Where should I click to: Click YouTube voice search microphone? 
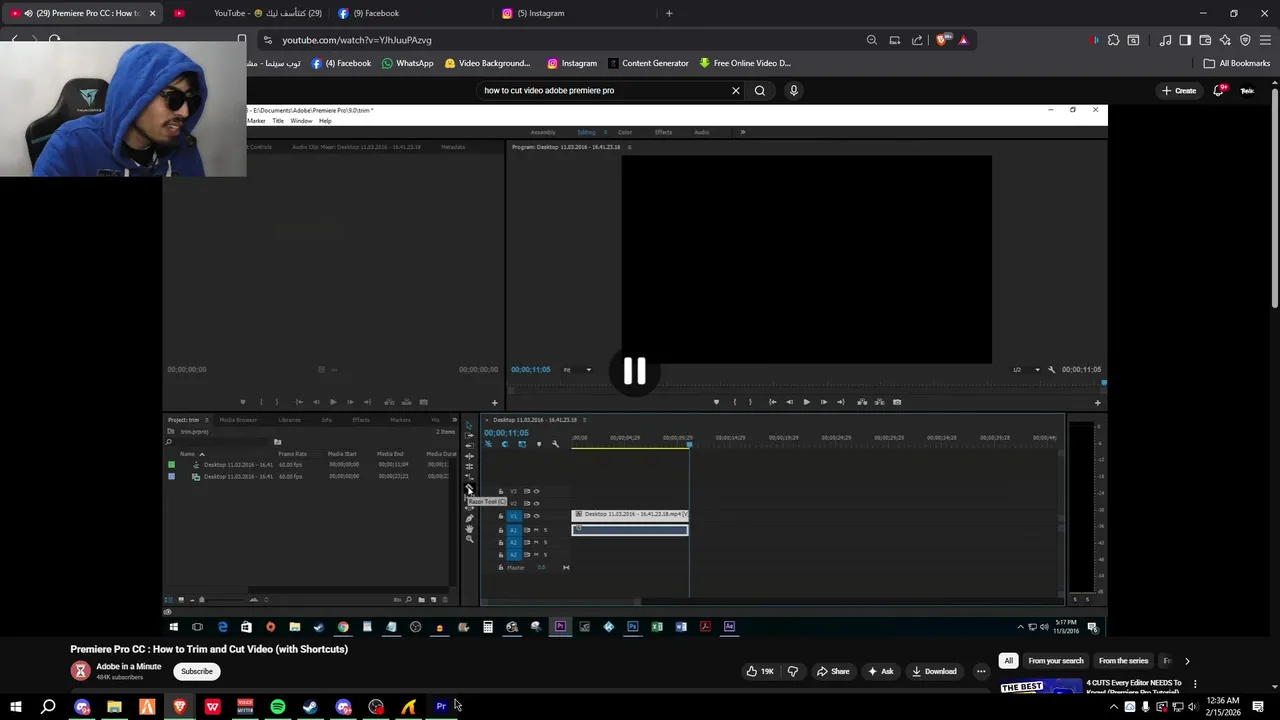pos(794,90)
